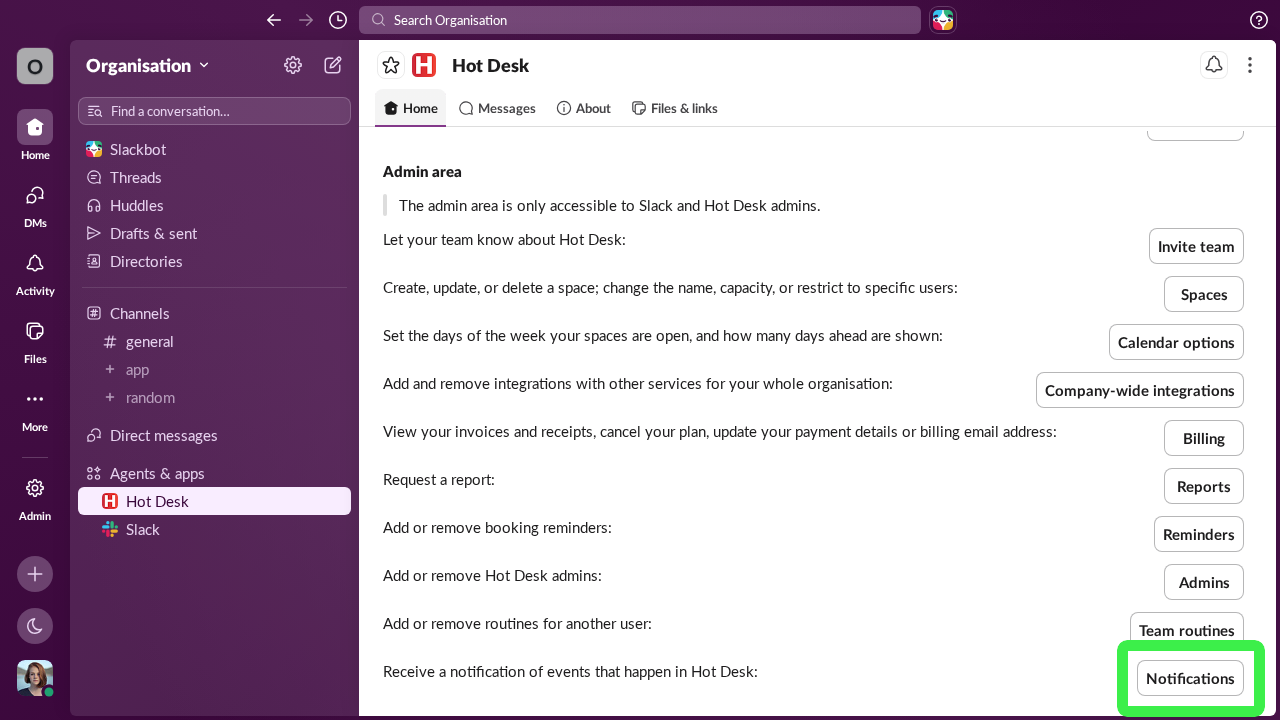Open the random channel

214,397
